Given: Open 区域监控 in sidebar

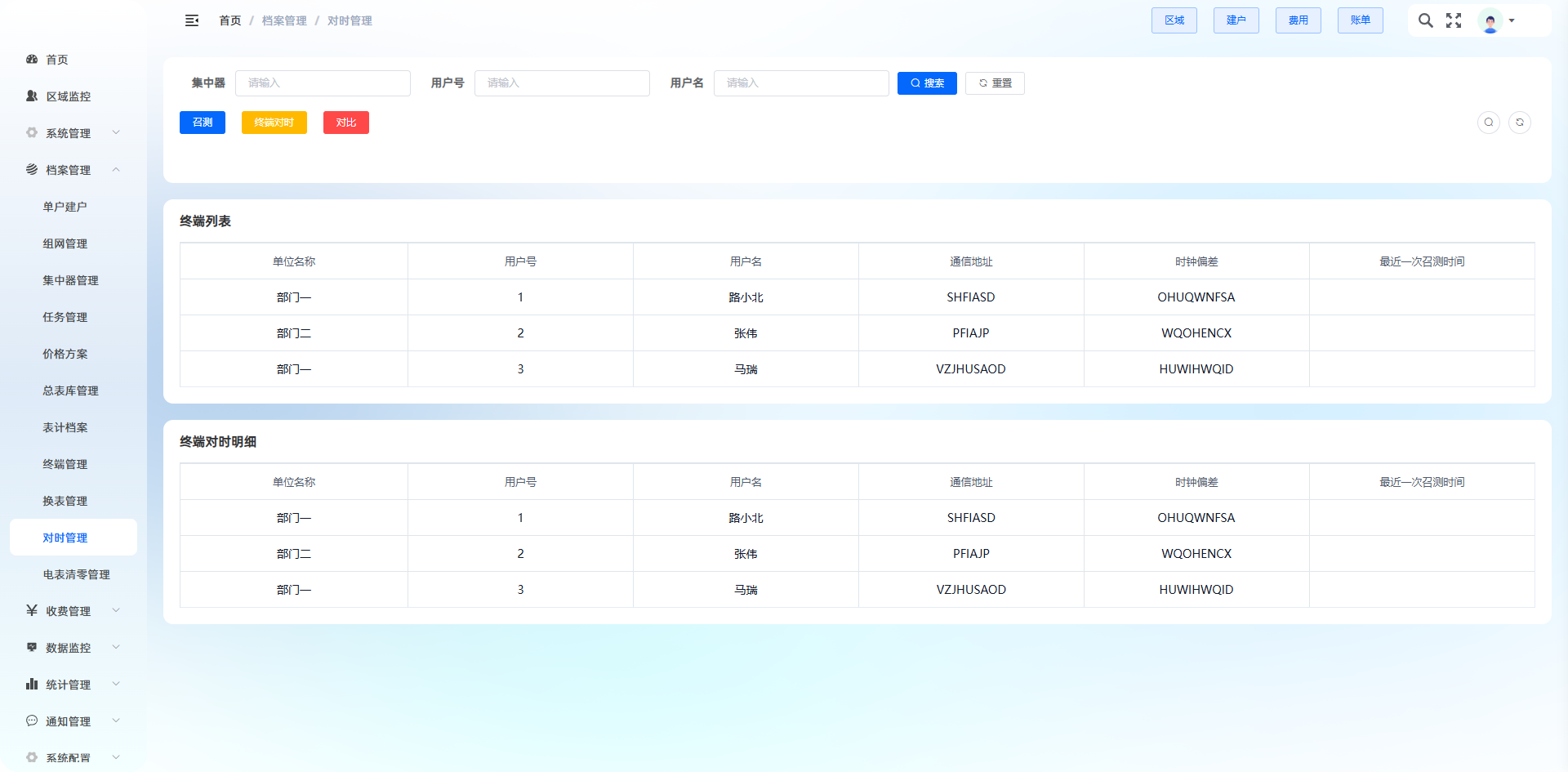Looking at the screenshot, I should click(68, 96).
